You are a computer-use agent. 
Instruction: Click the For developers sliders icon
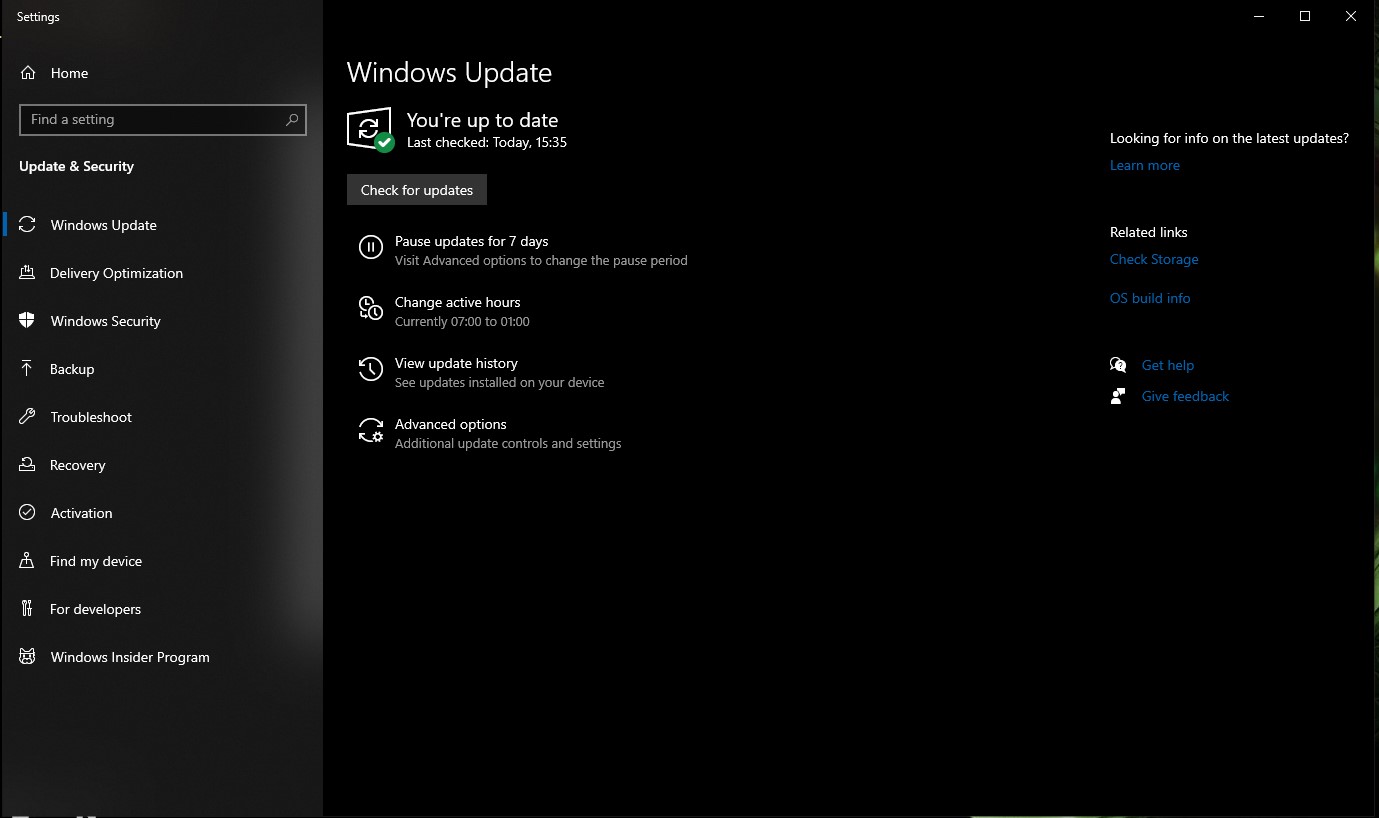[28, 609]
